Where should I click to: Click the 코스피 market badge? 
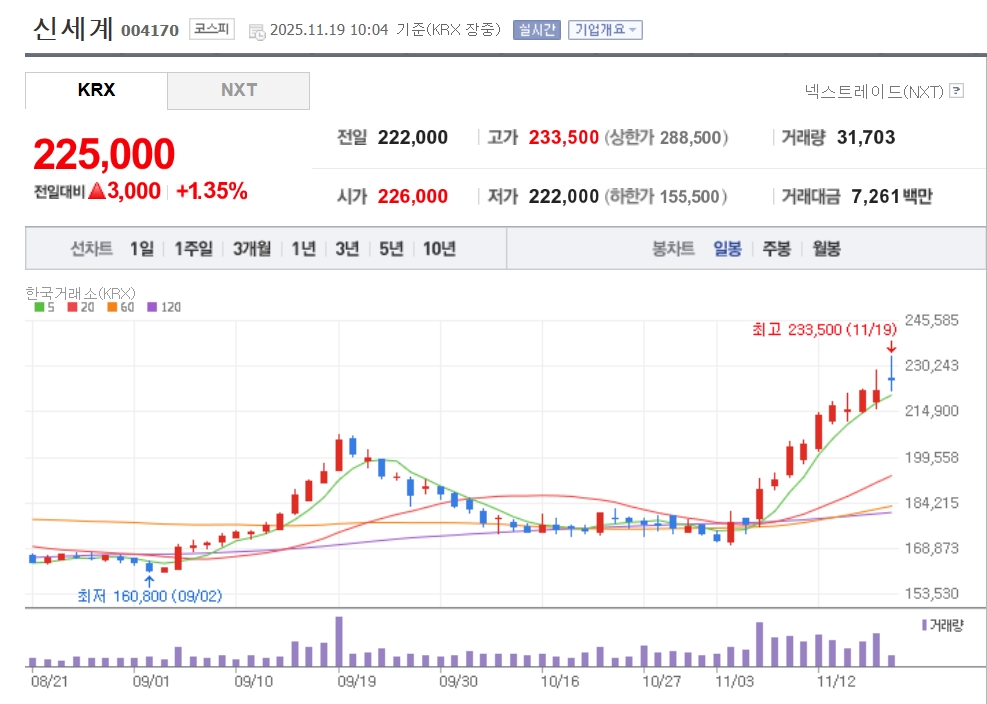coord(211,30)
